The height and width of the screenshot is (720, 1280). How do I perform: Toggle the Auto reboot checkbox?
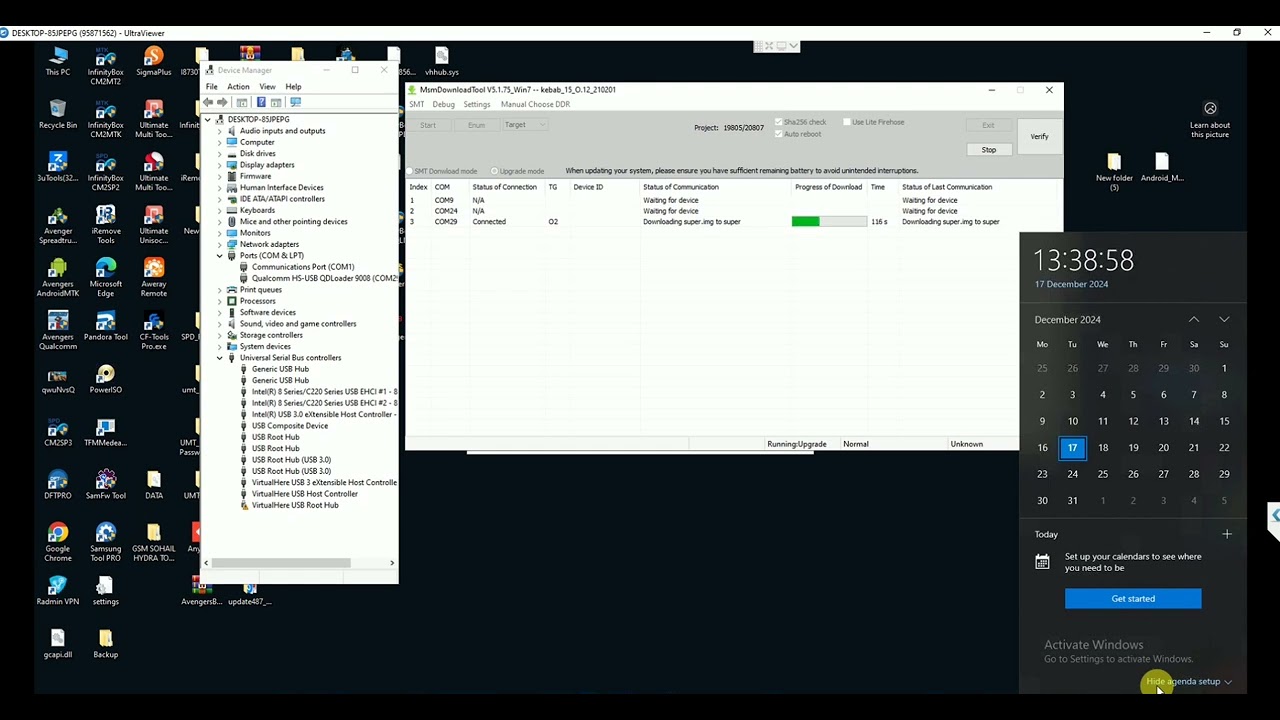[778, 134]
